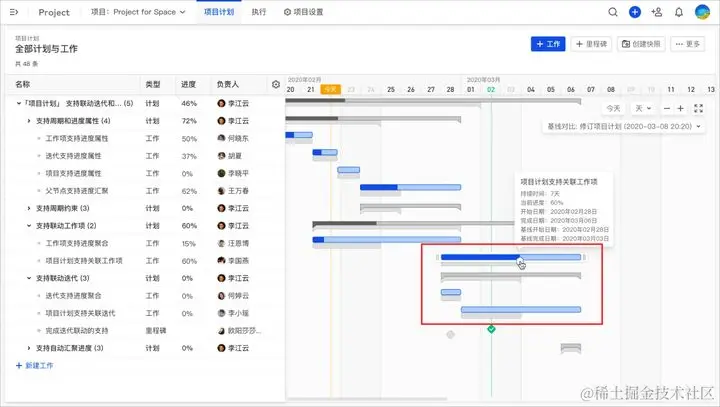Click the 名称 column header
The height and width of the screenshot is (407, 720).
click(x=22, y=85)
